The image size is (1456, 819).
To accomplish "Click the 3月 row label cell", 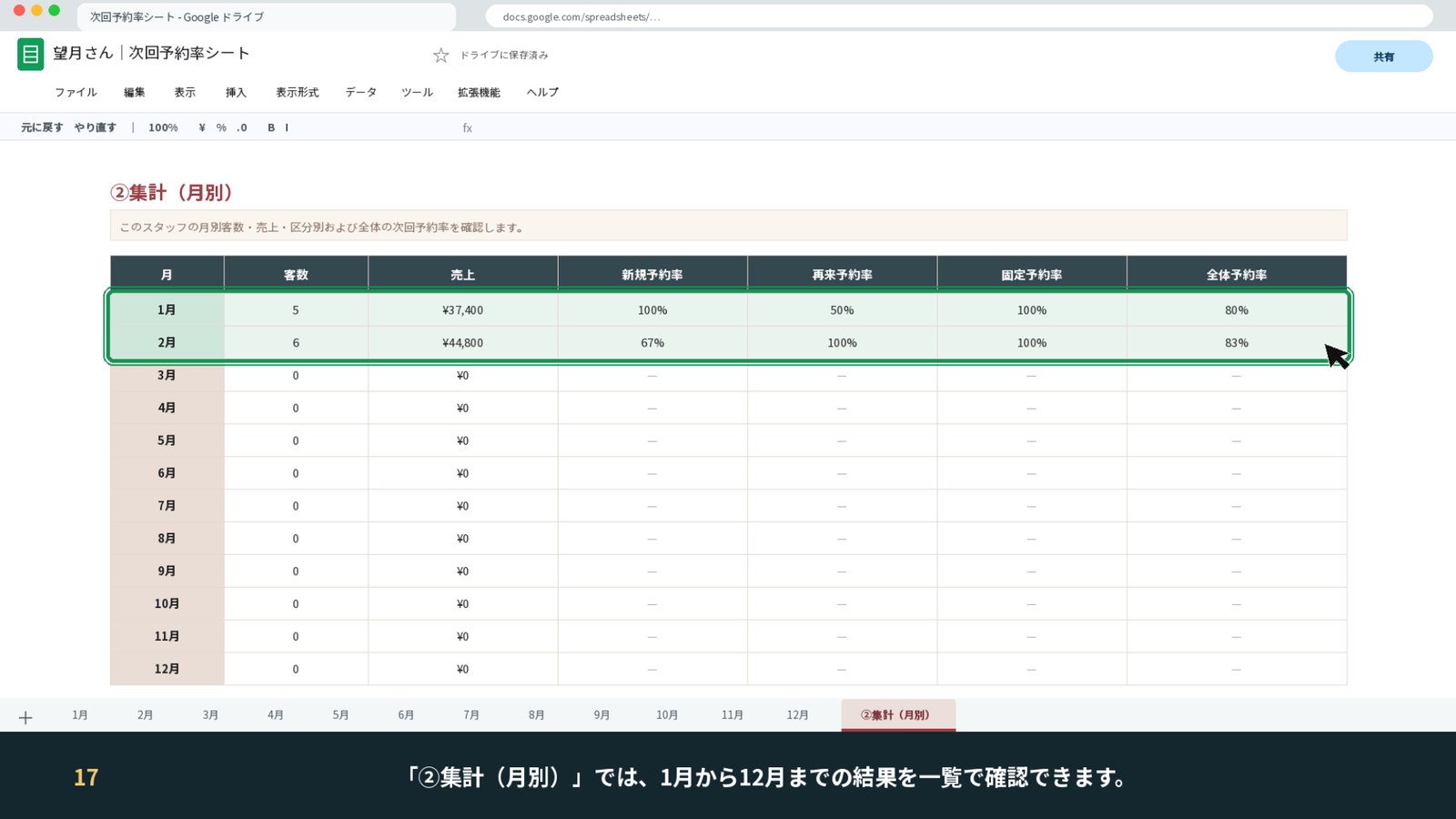I will coord(167,375).
